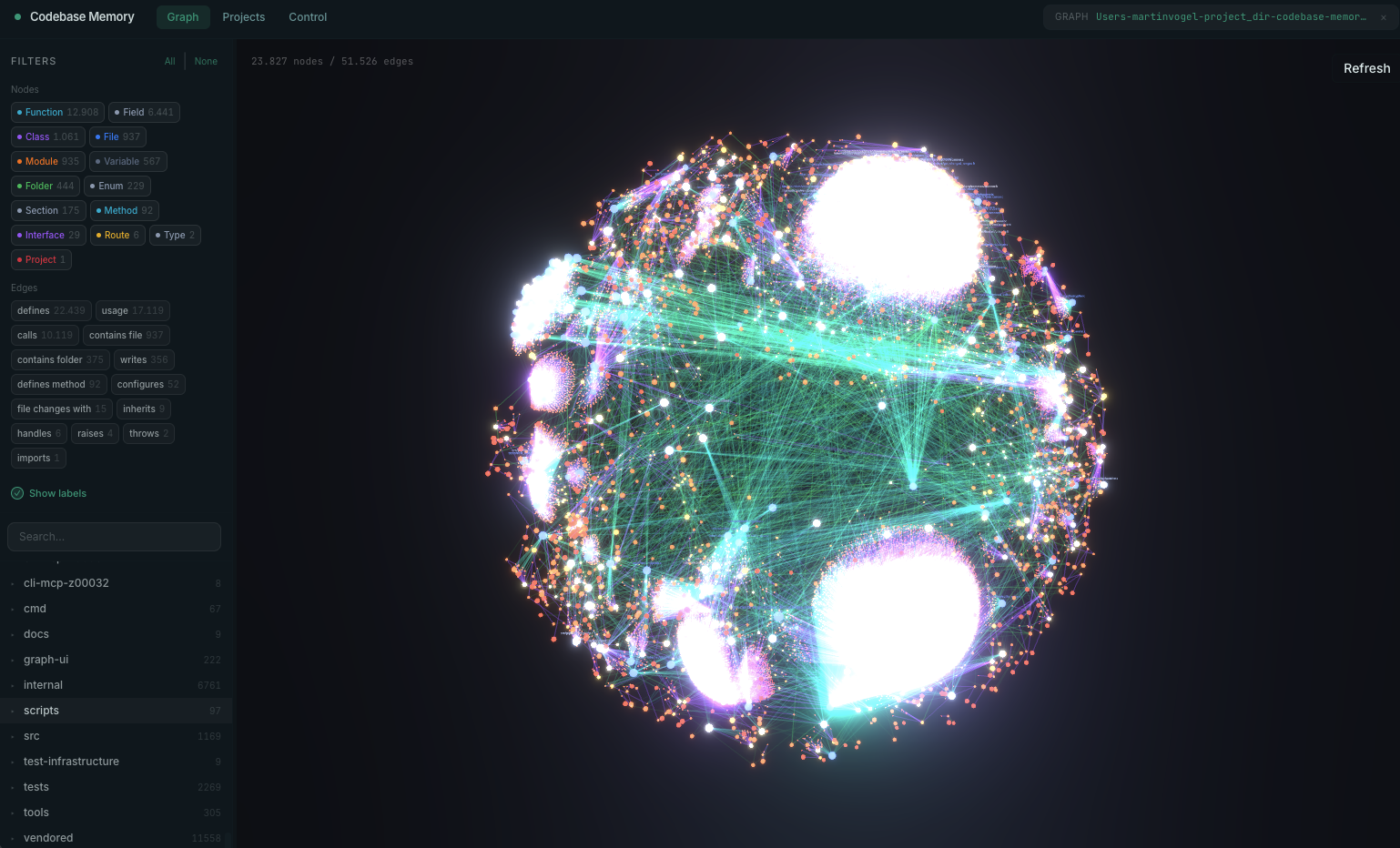
Task: Toggle the Project node type filter
Action: pos(41,259)
